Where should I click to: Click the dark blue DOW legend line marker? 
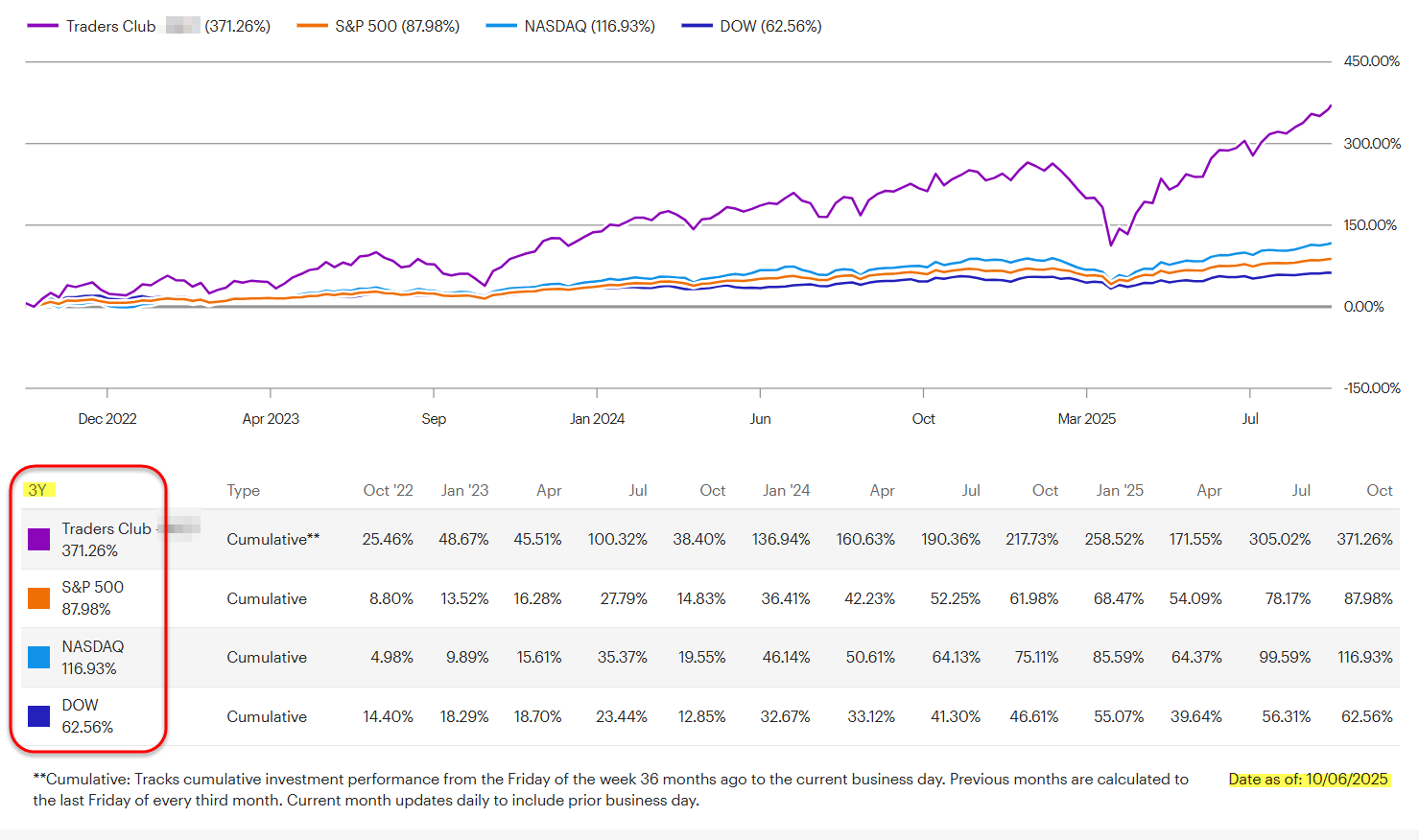(697, 27)
